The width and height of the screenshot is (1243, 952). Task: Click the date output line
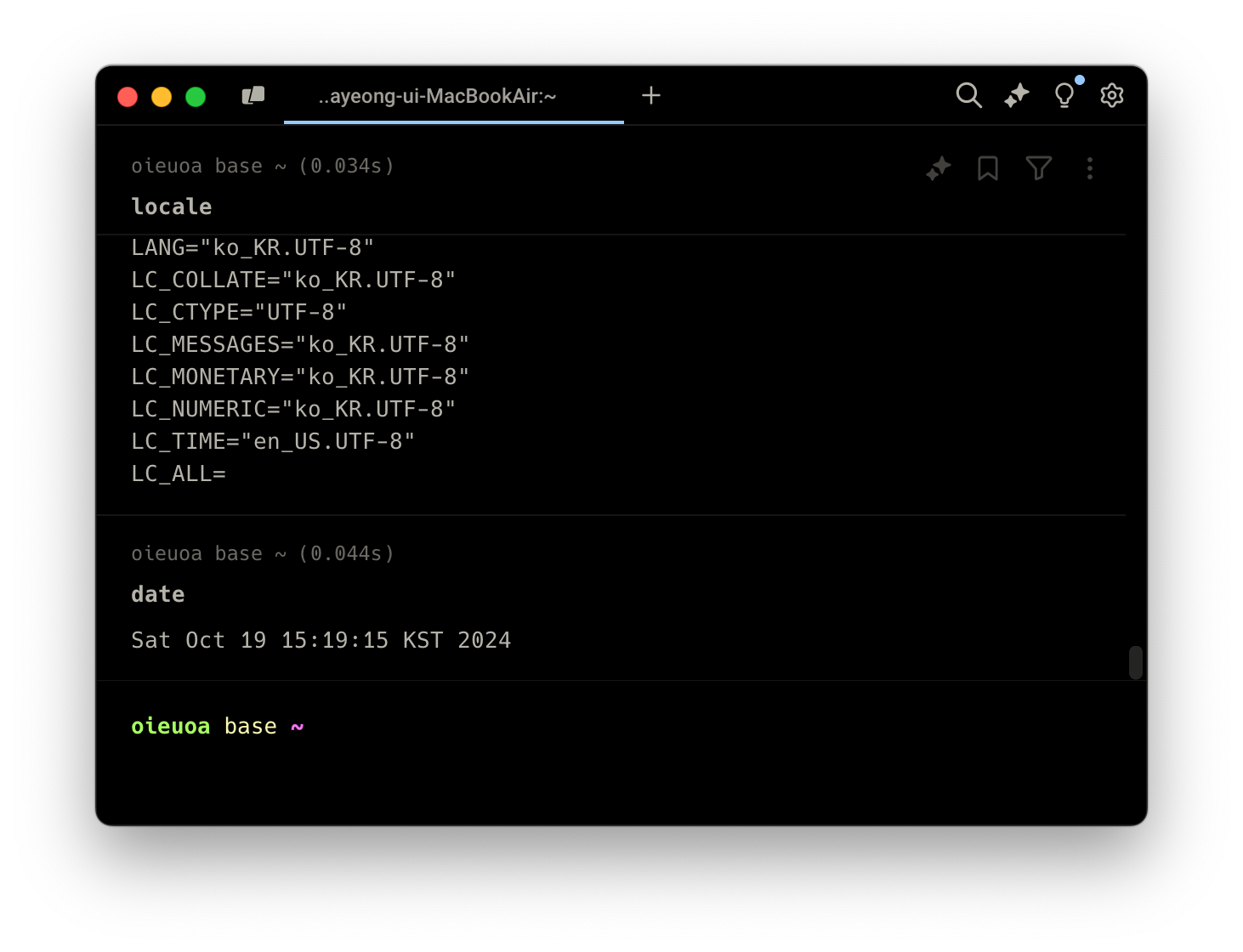[321, 640]
